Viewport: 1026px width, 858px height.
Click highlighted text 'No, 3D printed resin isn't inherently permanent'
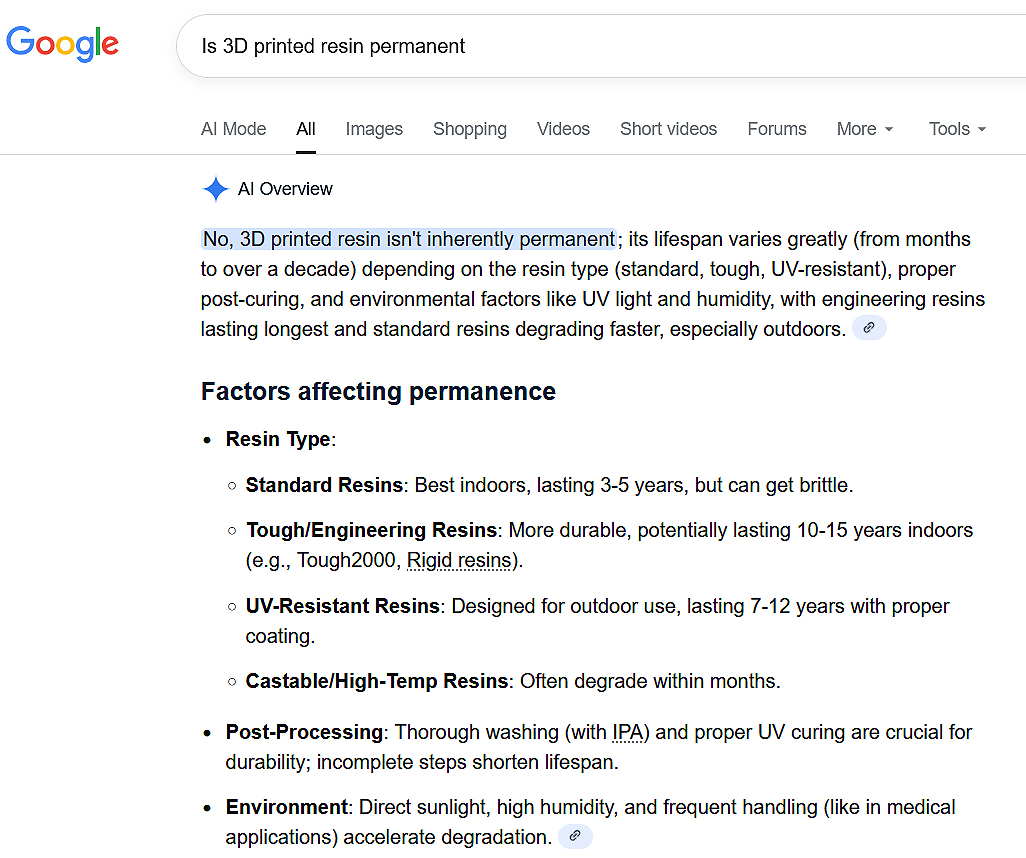coord(409,239)
